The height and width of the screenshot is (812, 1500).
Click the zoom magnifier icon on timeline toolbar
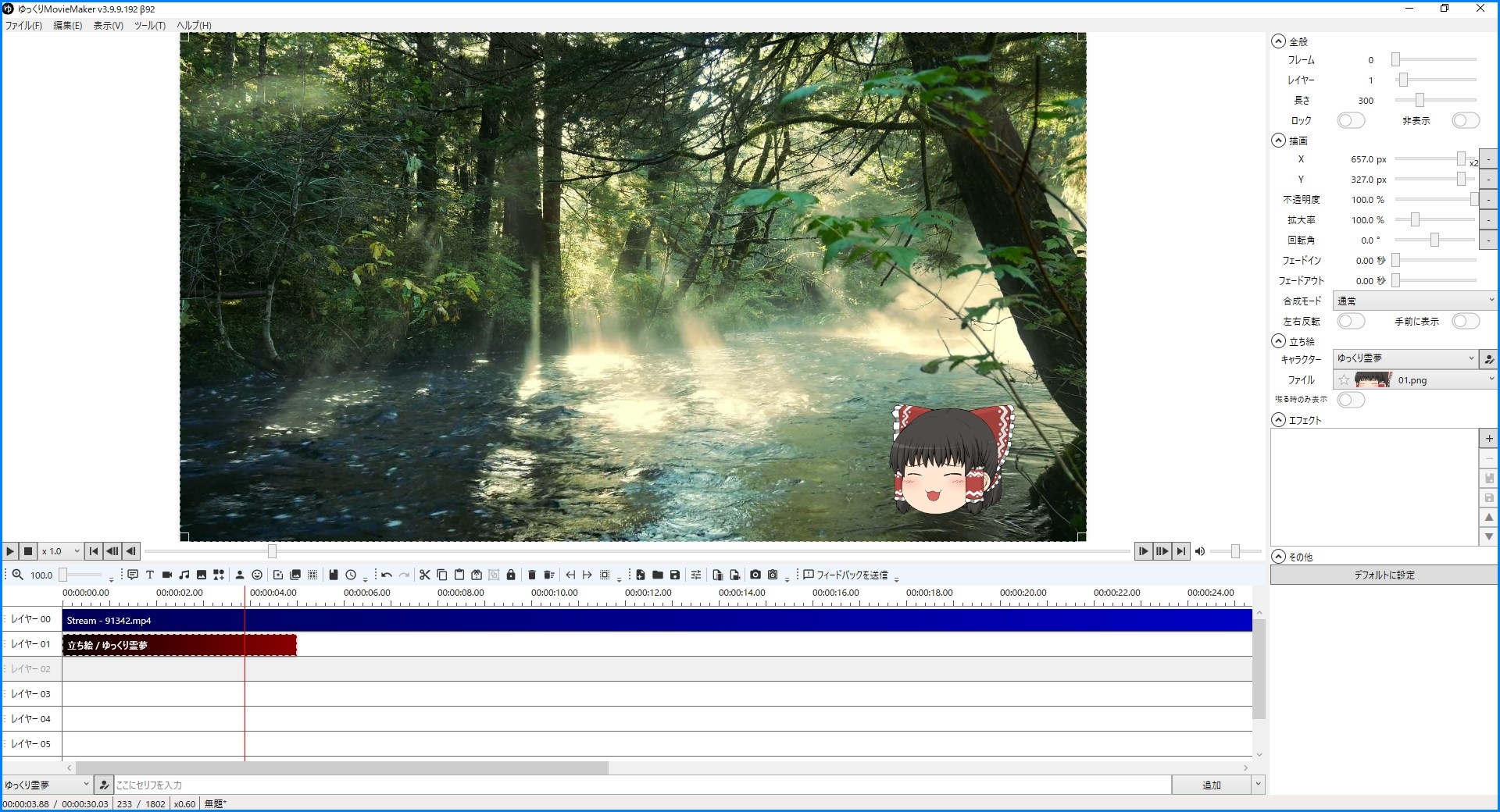(17, 575)
